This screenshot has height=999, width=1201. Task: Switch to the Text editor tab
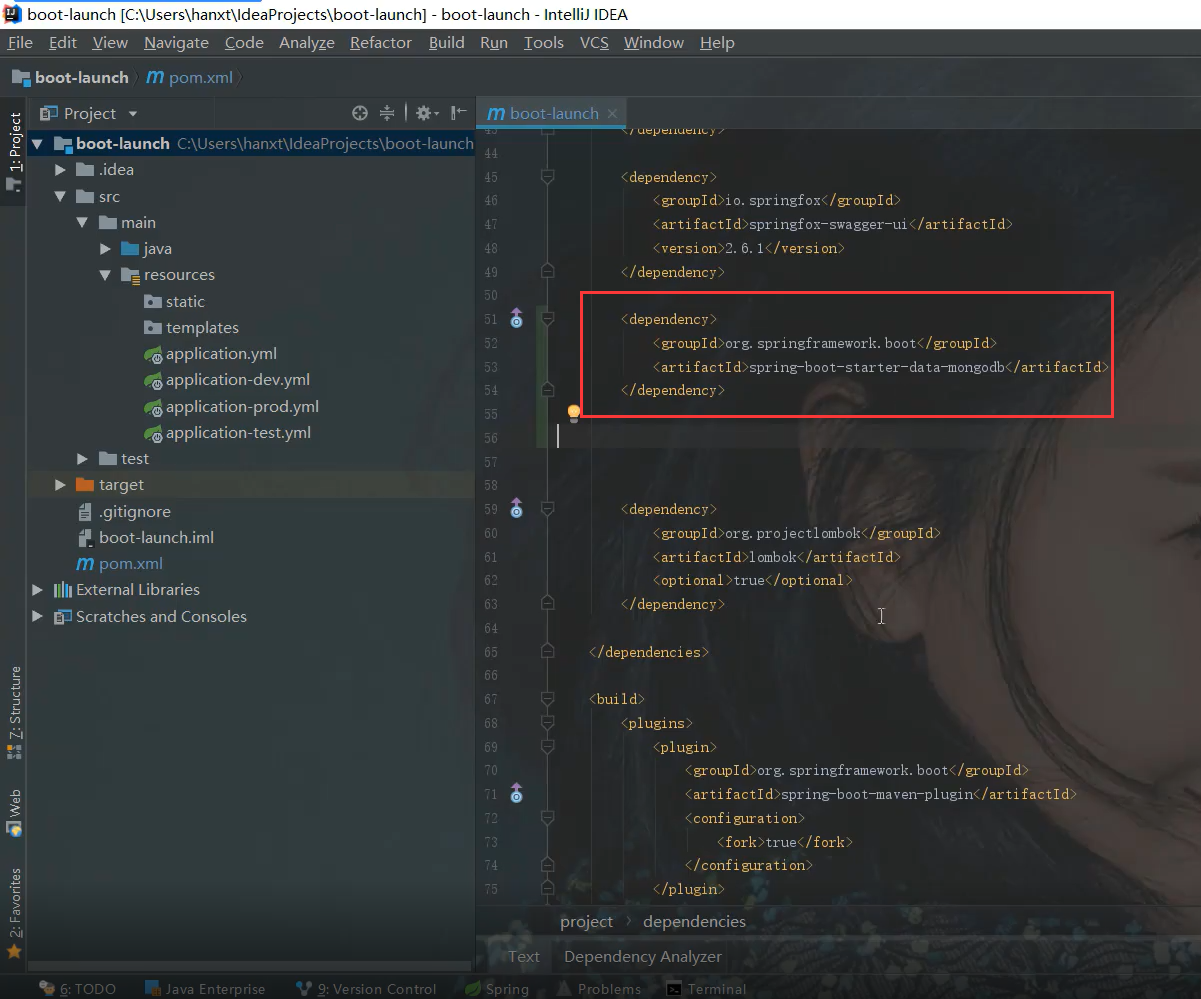[x=523, y=956]
